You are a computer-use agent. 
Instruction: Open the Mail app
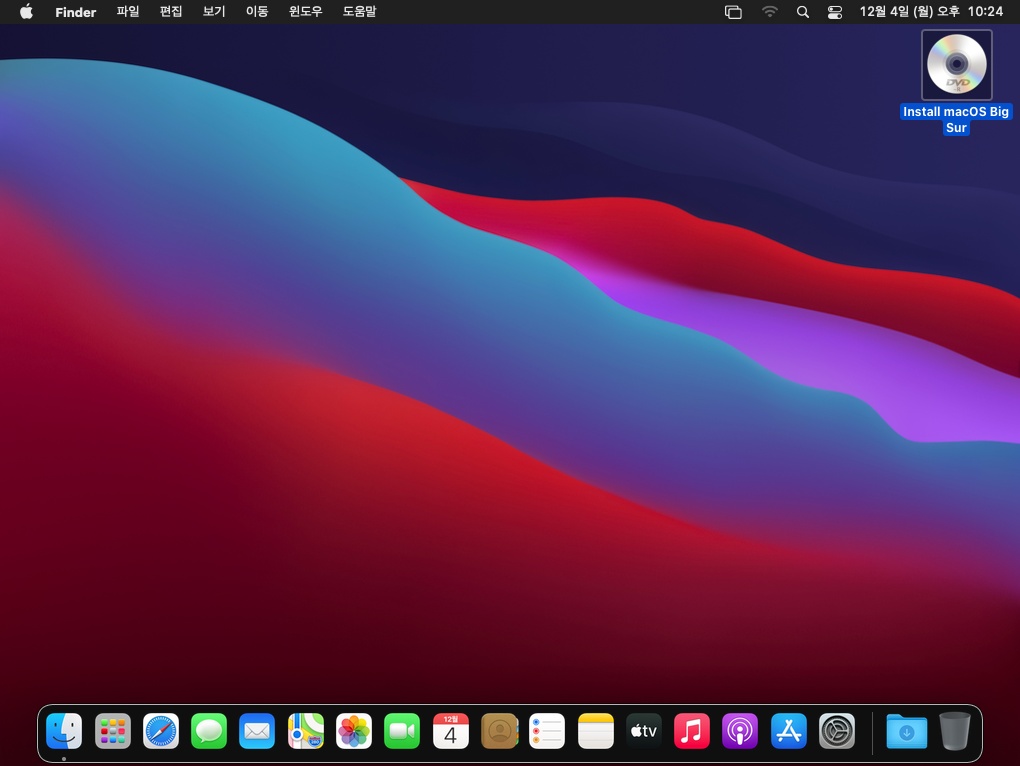click(257, 732)
